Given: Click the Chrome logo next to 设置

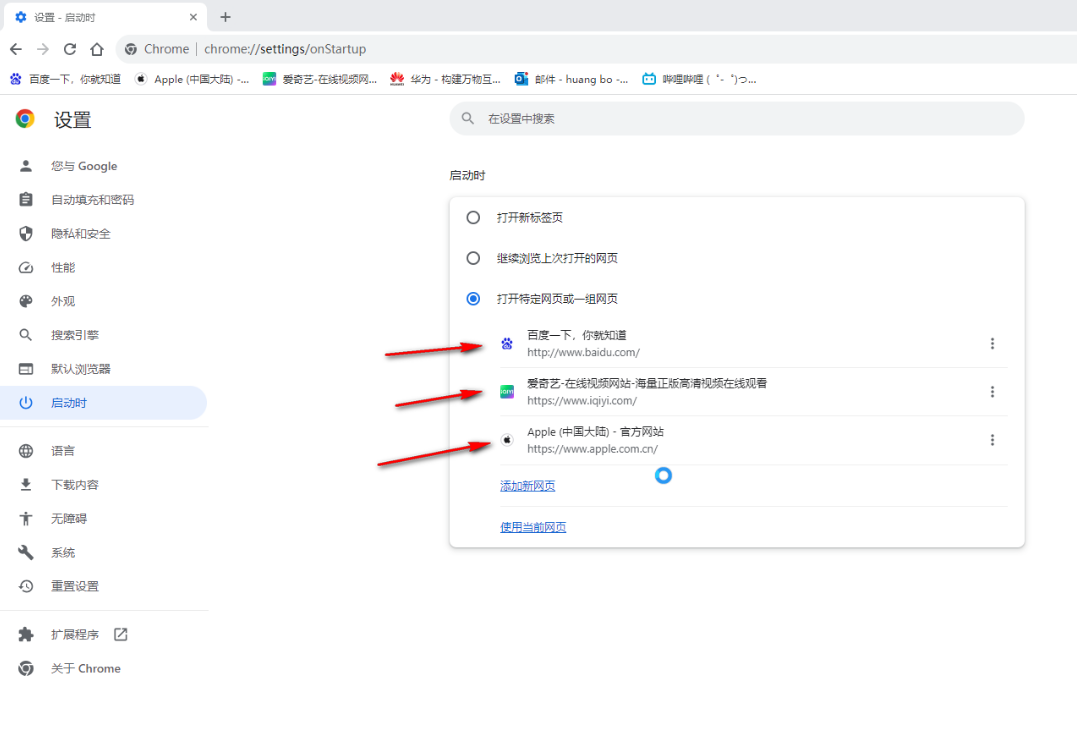Looking at the screenshot, I should [x=25, y=119].
